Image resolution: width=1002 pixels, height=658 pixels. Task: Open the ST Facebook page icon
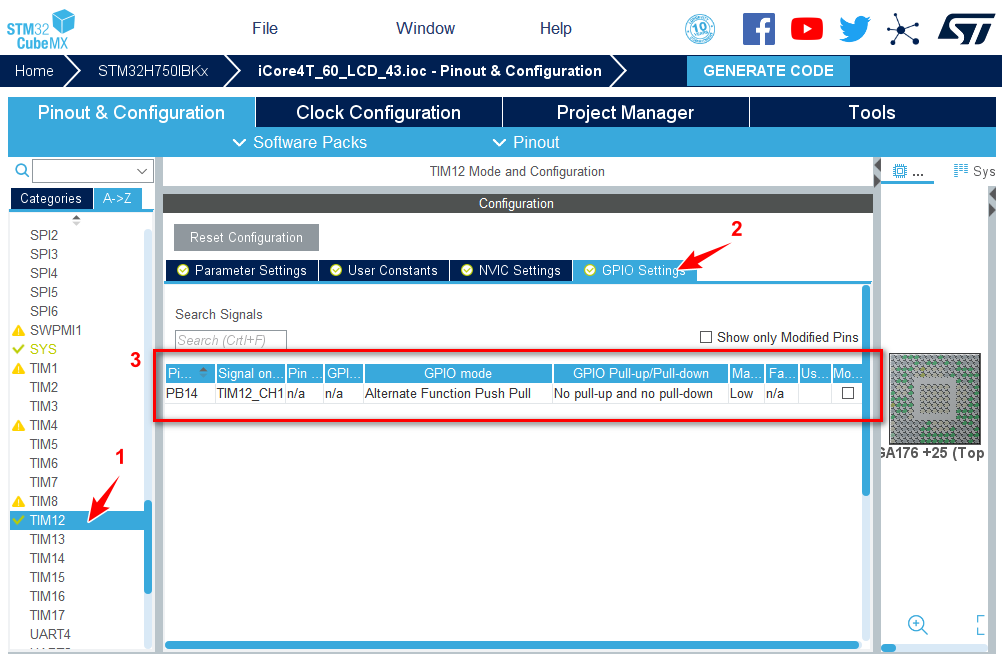(759, 29)
